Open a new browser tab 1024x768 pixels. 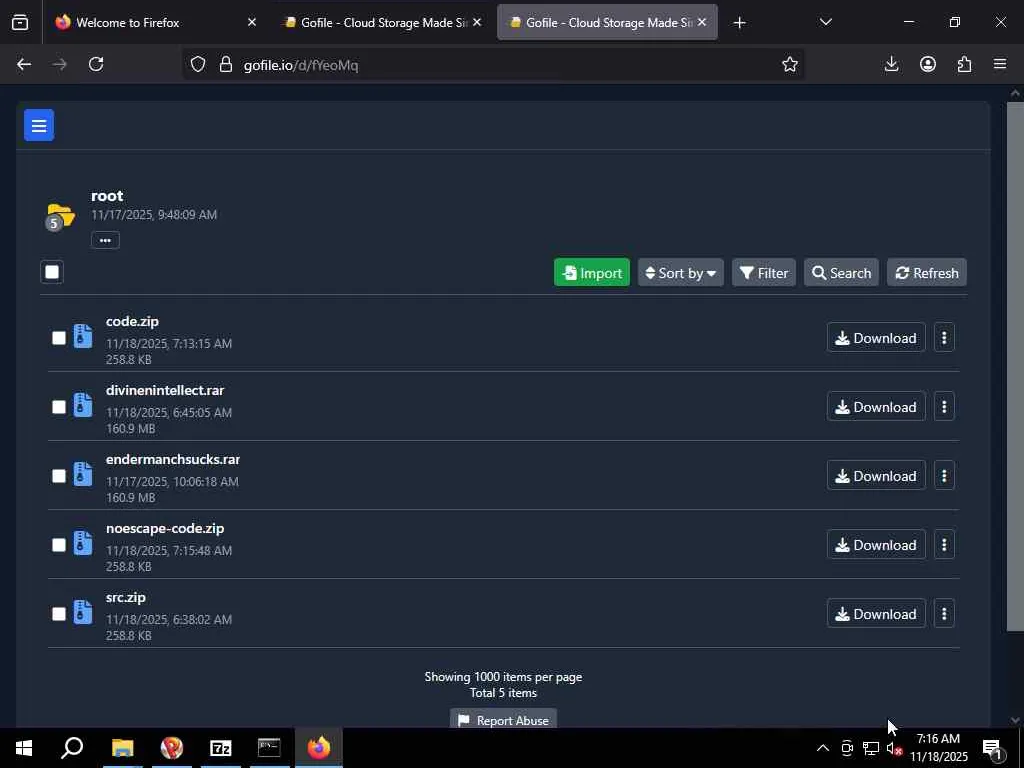(739, 23)
